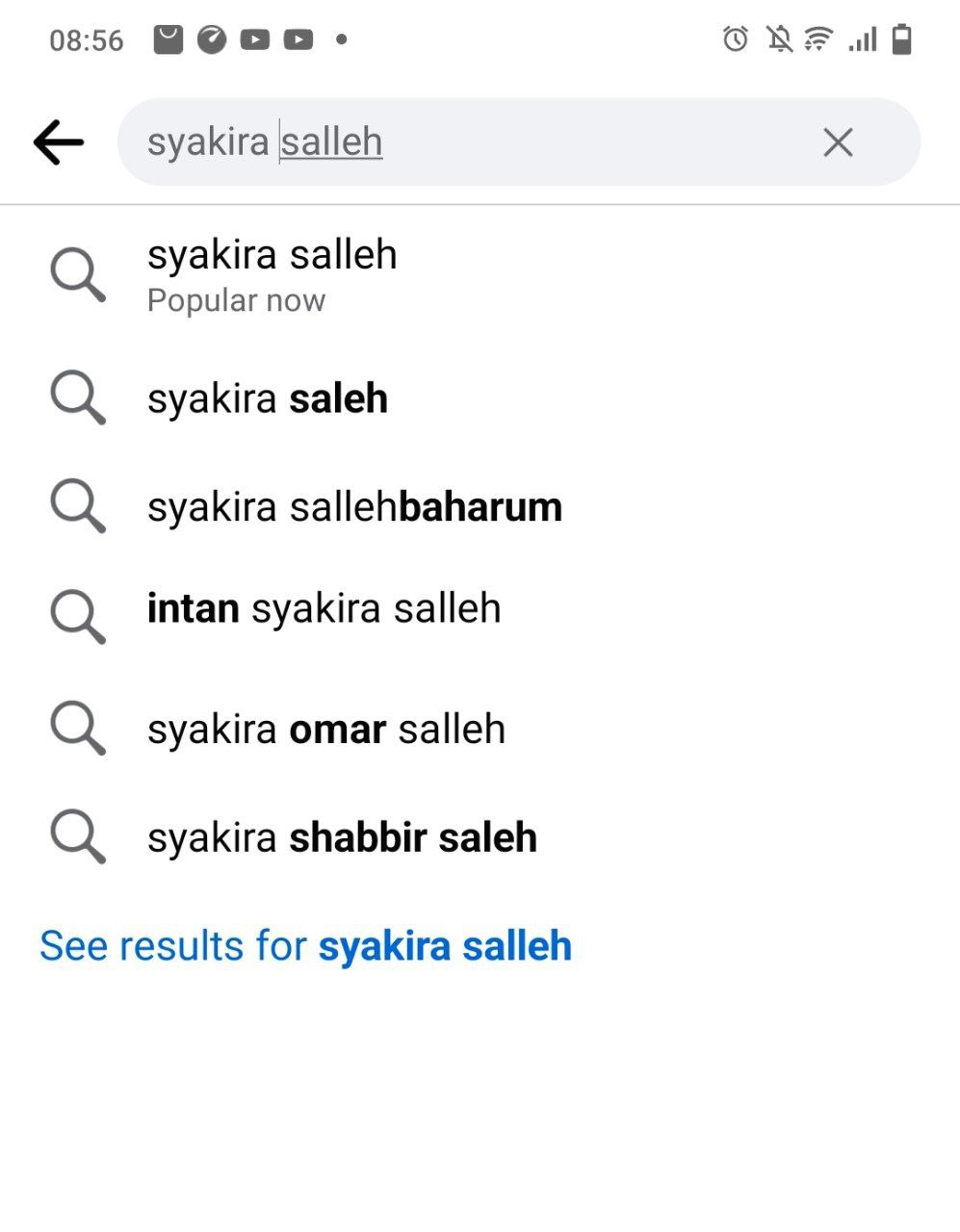Tap search icon beside 'syakira saleh'
The image size is (960, 1232).
pyautogui.click(x=77, y=398)
